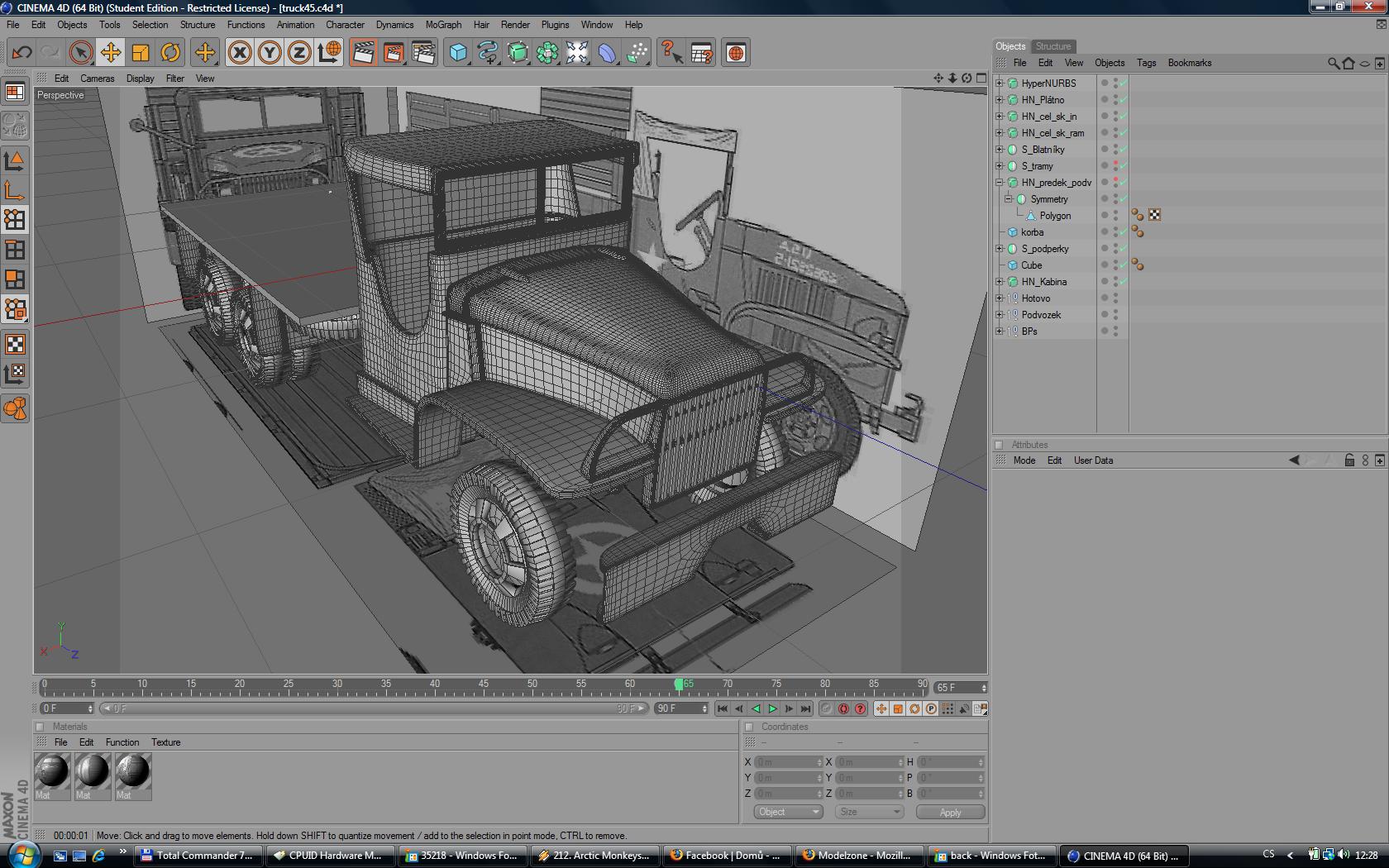Open the Render menu
Screen dimensions: 1389x868
pyautogui.click(x=515, y=25)
